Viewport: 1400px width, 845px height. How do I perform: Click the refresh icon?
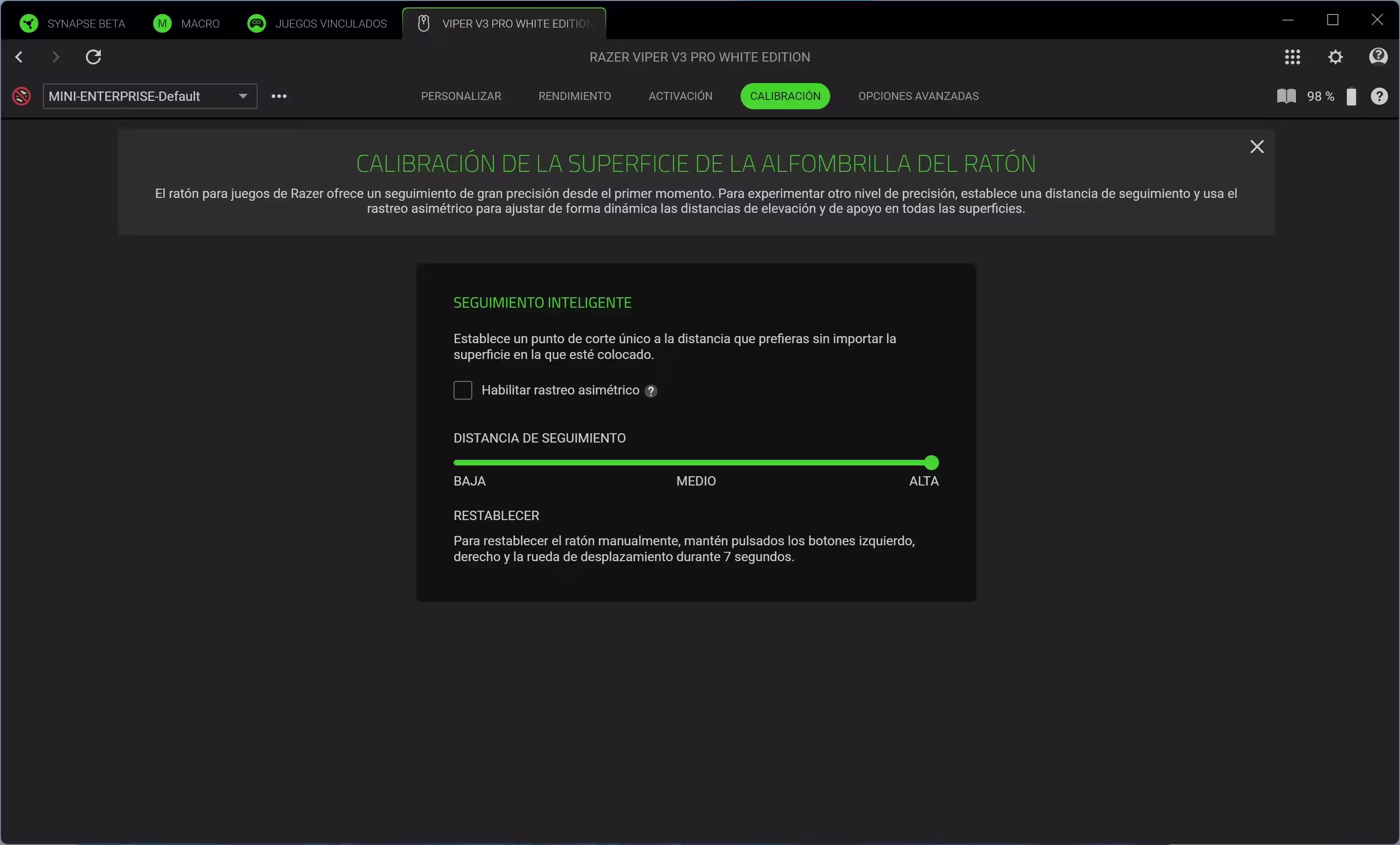93,57
